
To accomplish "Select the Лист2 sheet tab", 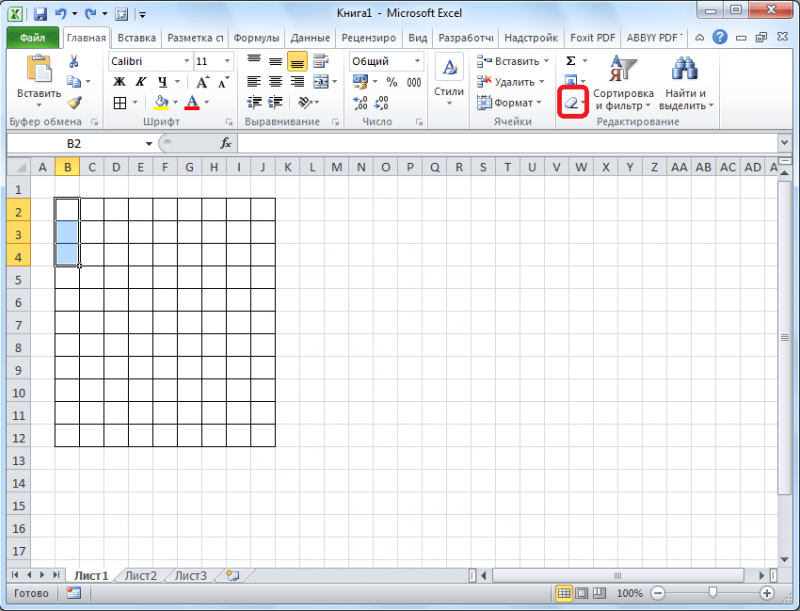I will 141,576.
